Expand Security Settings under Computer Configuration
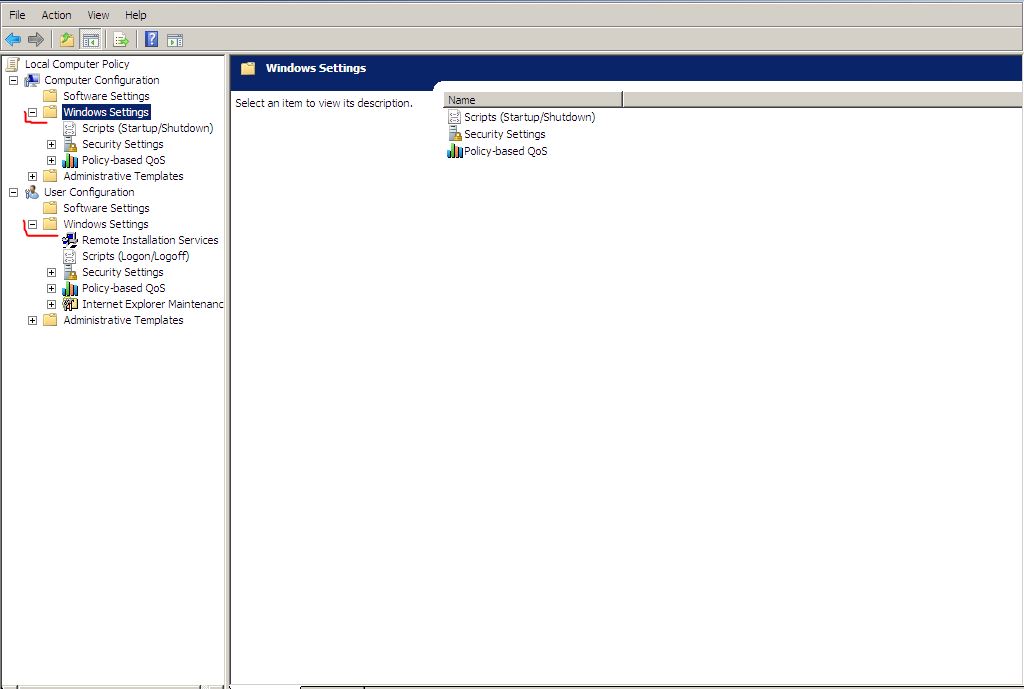Image resolution: width=1024 pixels, height=689 pixels. (52, 144)
